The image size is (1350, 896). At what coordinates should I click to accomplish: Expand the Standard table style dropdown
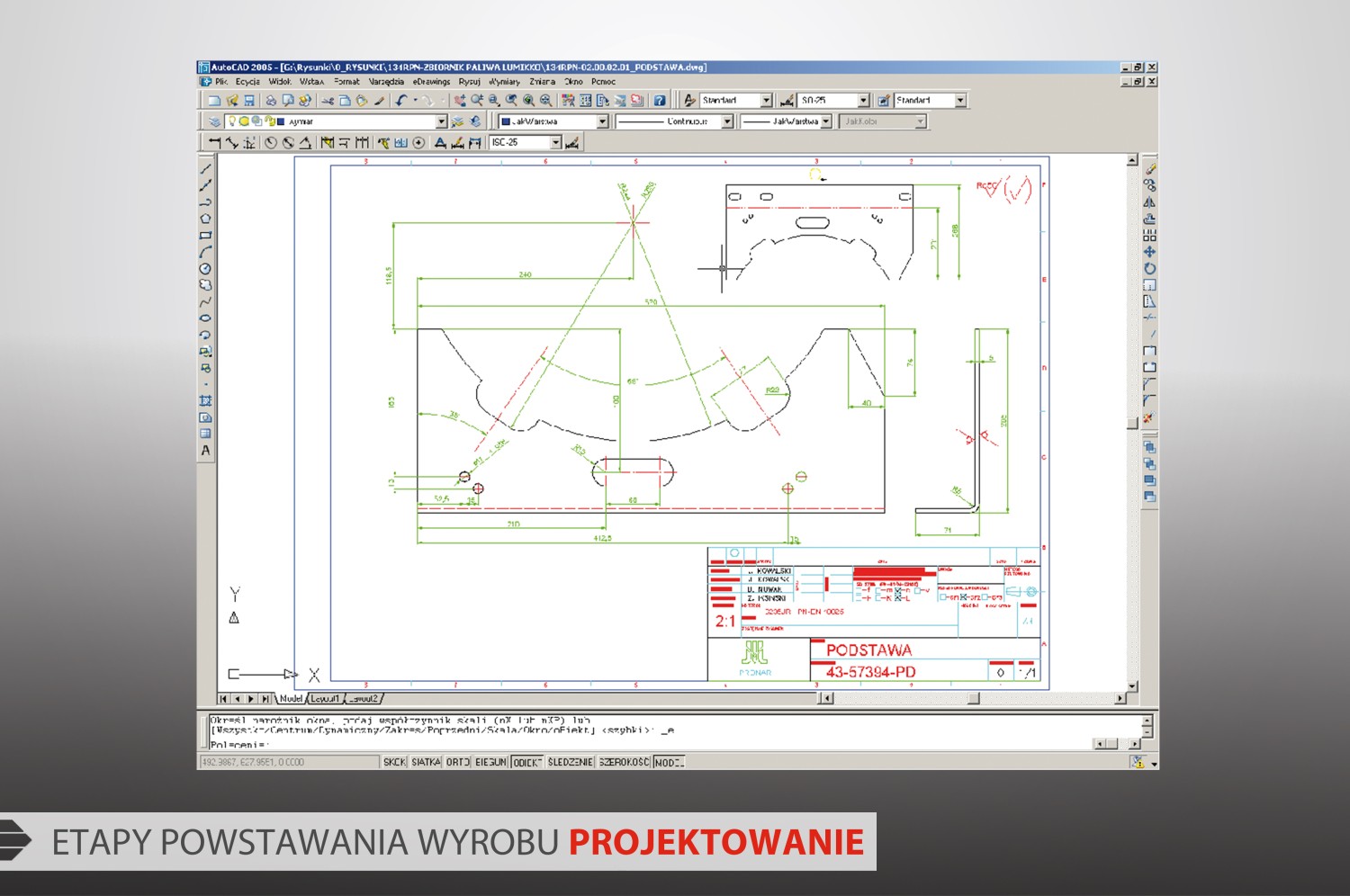coord(960,101)
